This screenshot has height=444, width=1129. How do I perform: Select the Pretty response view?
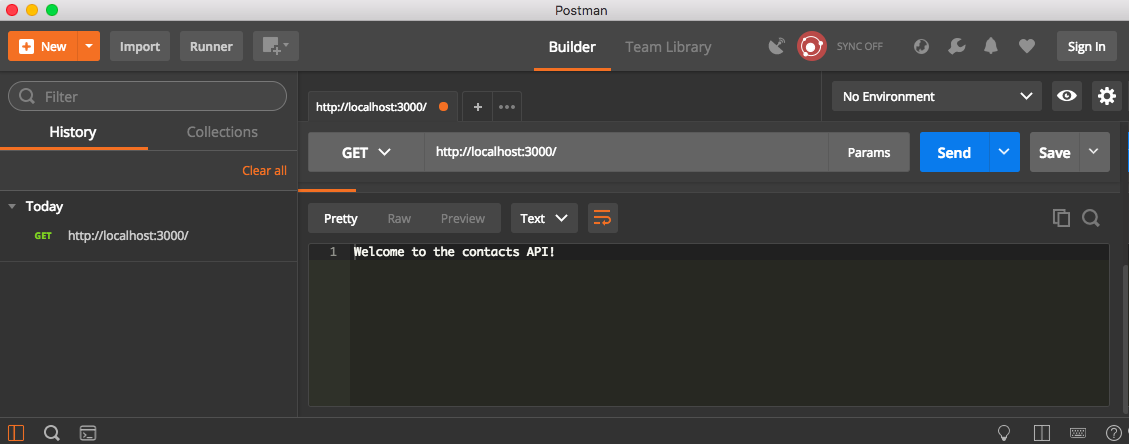[341, 218]
